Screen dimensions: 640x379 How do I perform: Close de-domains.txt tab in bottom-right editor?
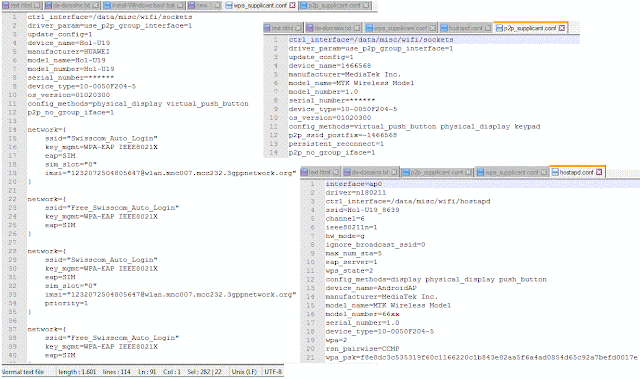pos(394,172)
